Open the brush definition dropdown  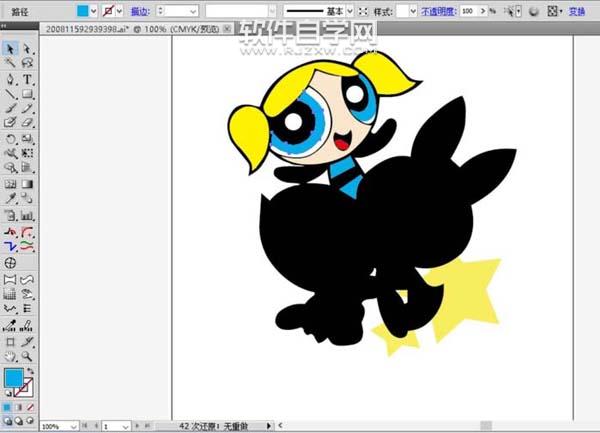(272, 12)
